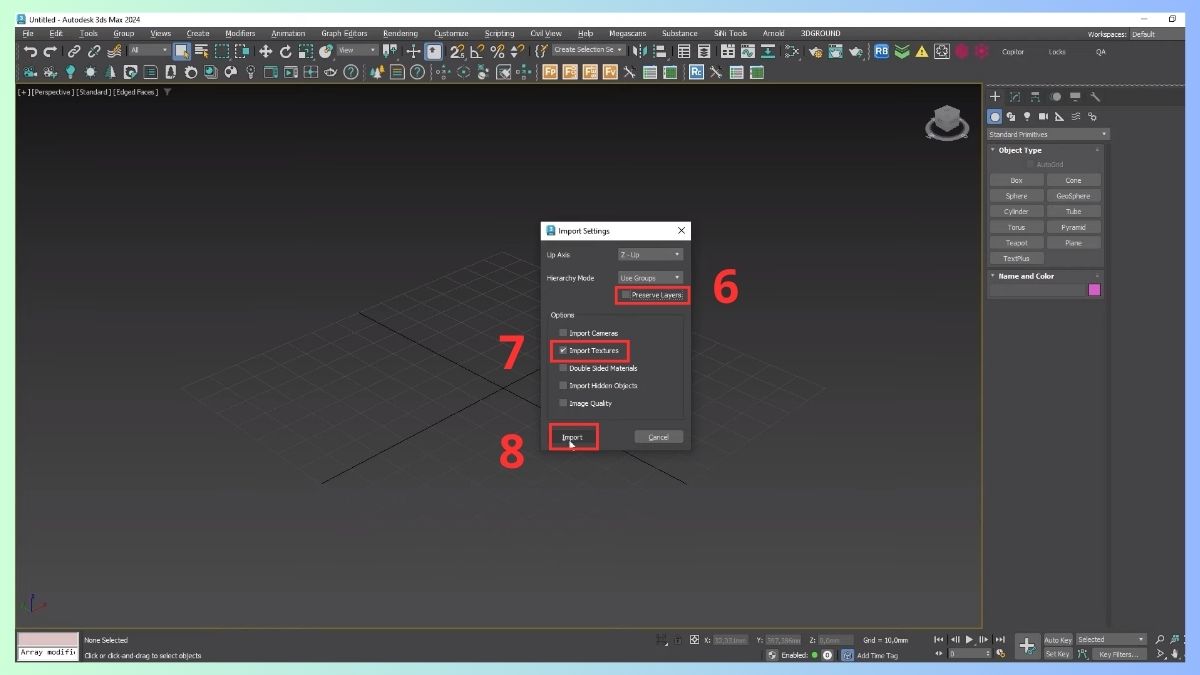Open the Geometry category in Create panel
The image size is (1200, 675).
(995, 116)
